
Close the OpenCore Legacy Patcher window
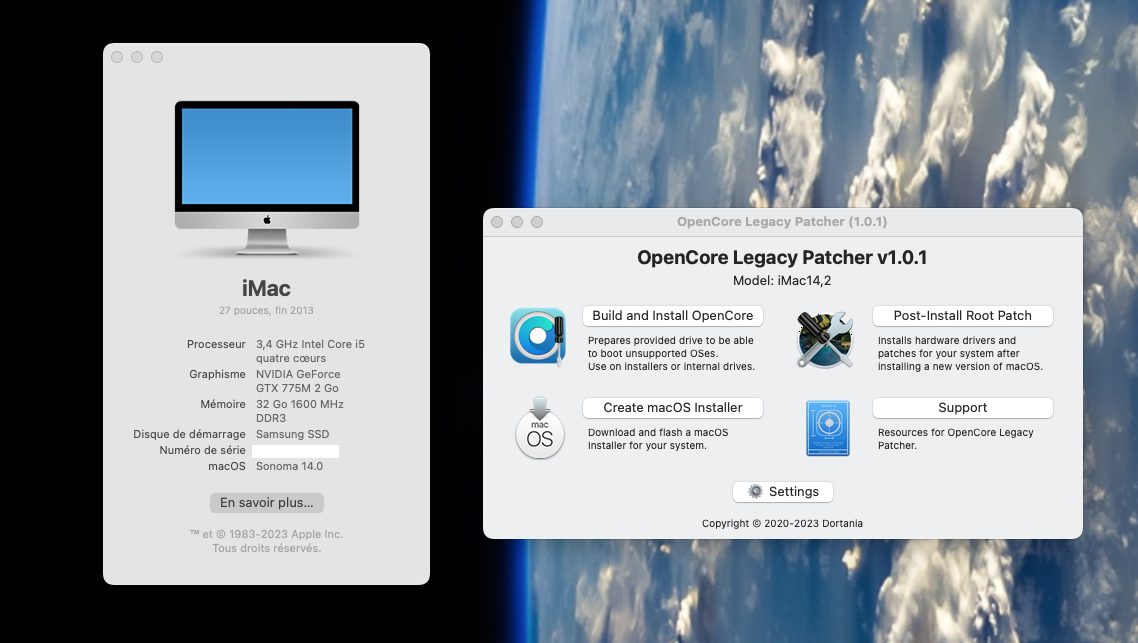(497, 222)
